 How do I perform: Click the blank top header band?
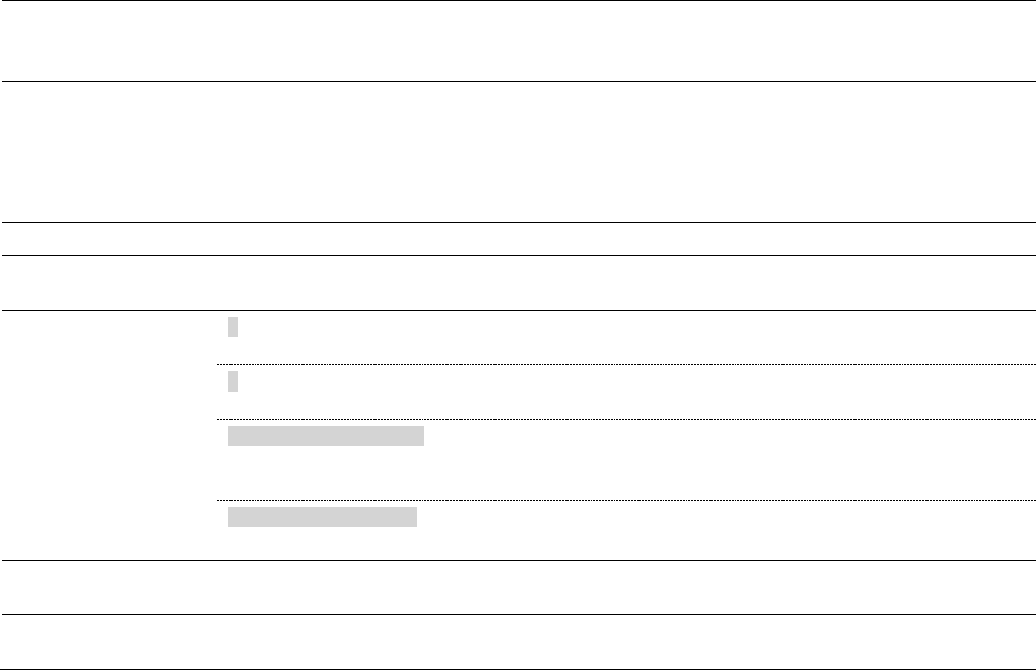tap(518, 41)
